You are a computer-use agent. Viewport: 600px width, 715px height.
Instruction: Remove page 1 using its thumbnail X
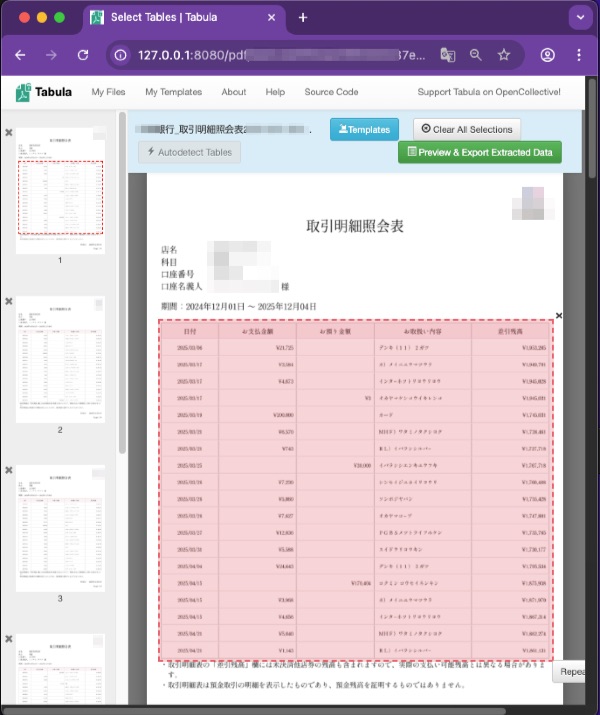(x=9, y=132)
